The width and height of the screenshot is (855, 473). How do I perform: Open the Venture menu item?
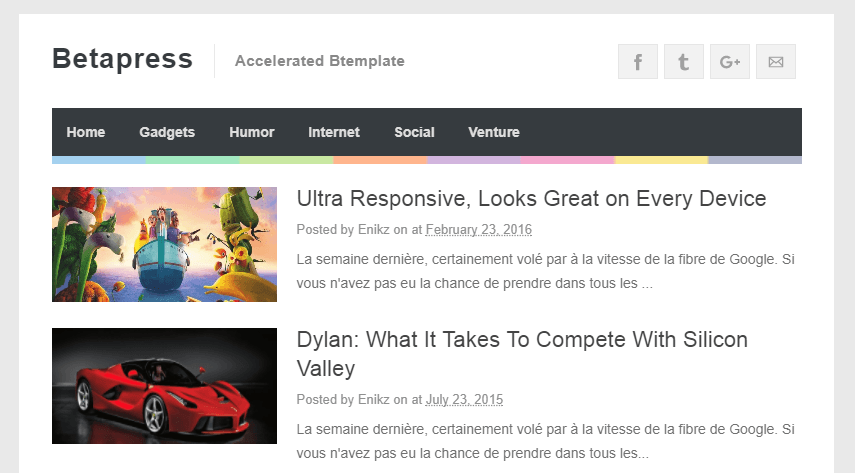[494, 132]
